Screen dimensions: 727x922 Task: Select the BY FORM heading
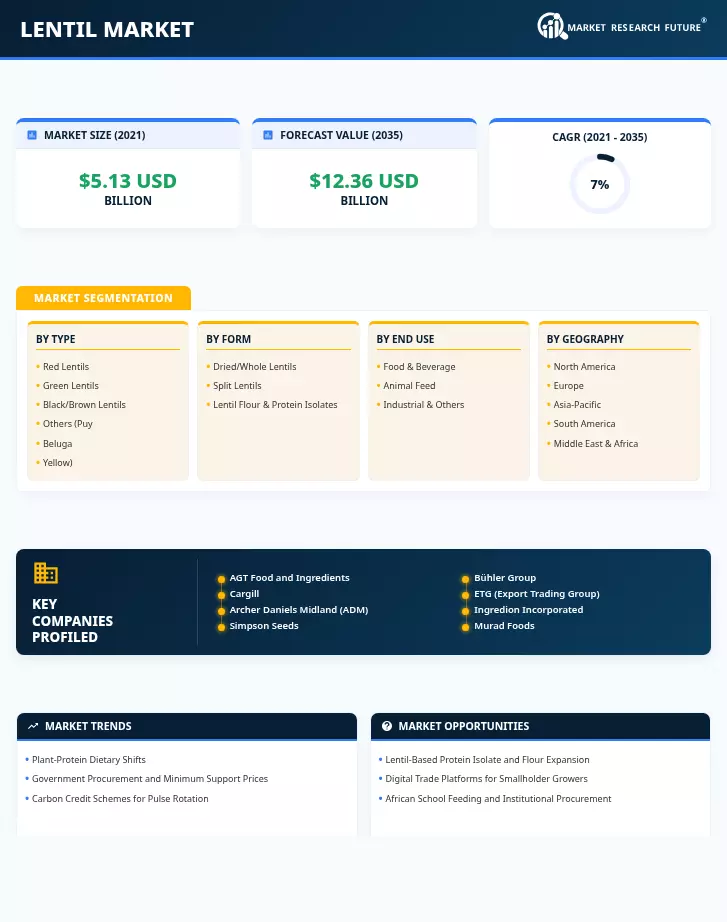(x=228, y=339)
